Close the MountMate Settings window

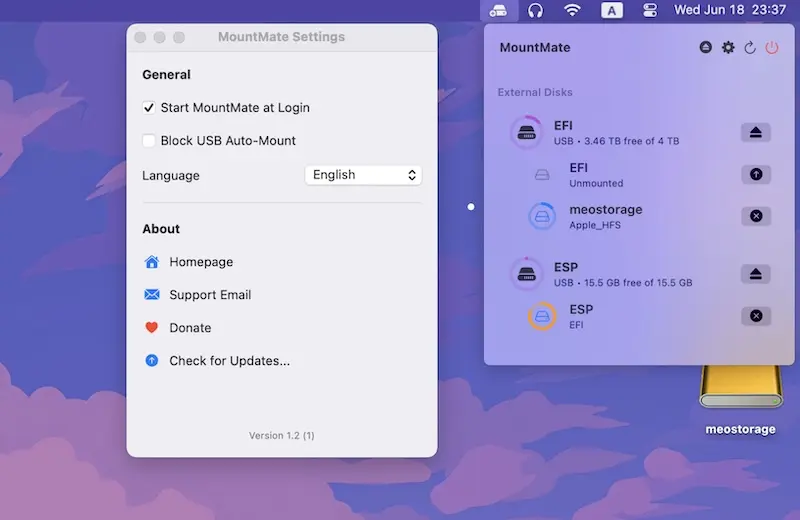pos(140,37)
